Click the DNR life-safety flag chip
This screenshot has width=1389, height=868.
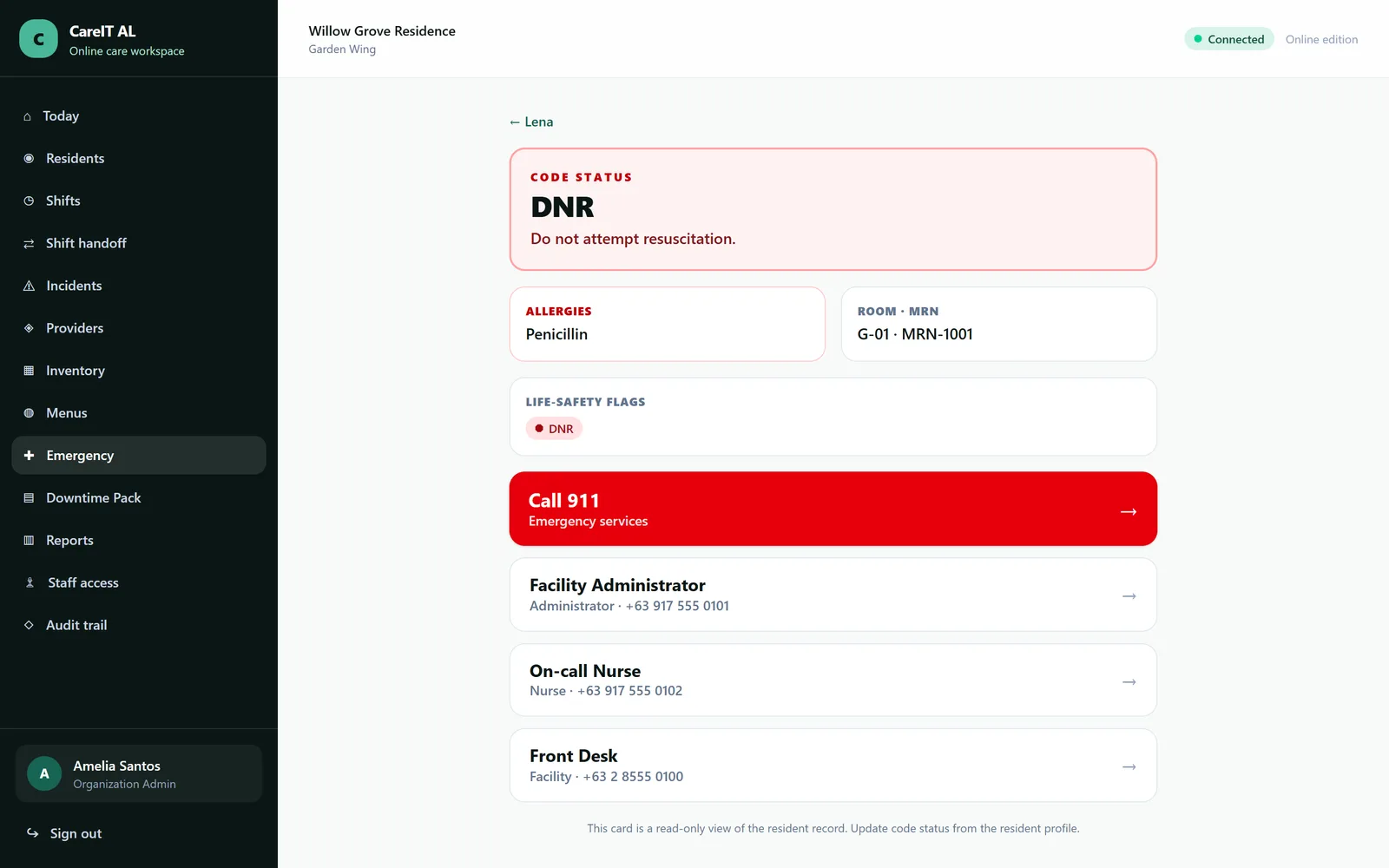point(554,429)
